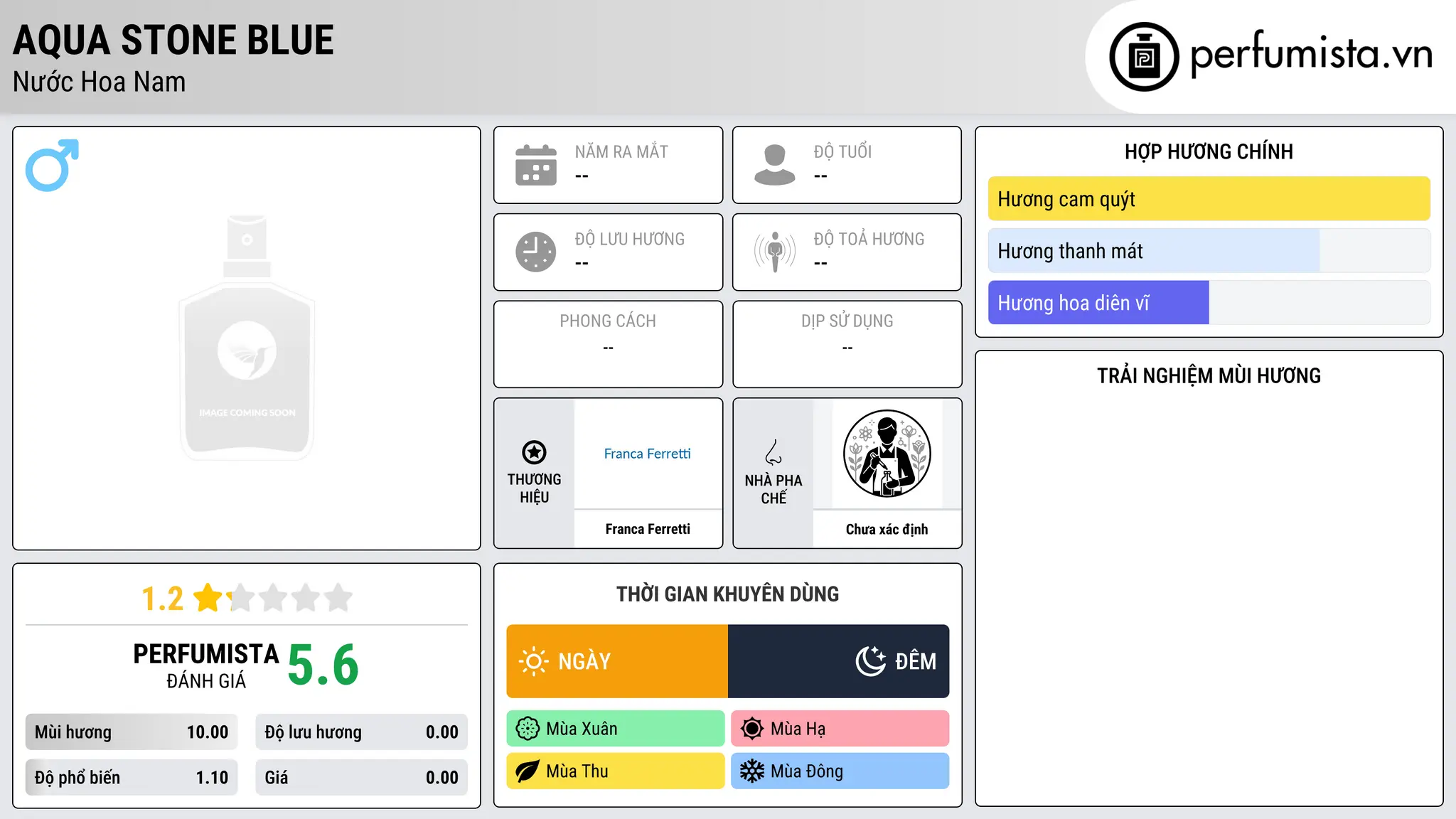Click the ĐỘ TUỔI label
This screenshot has width=1456, height=819.
click(843, 151)
